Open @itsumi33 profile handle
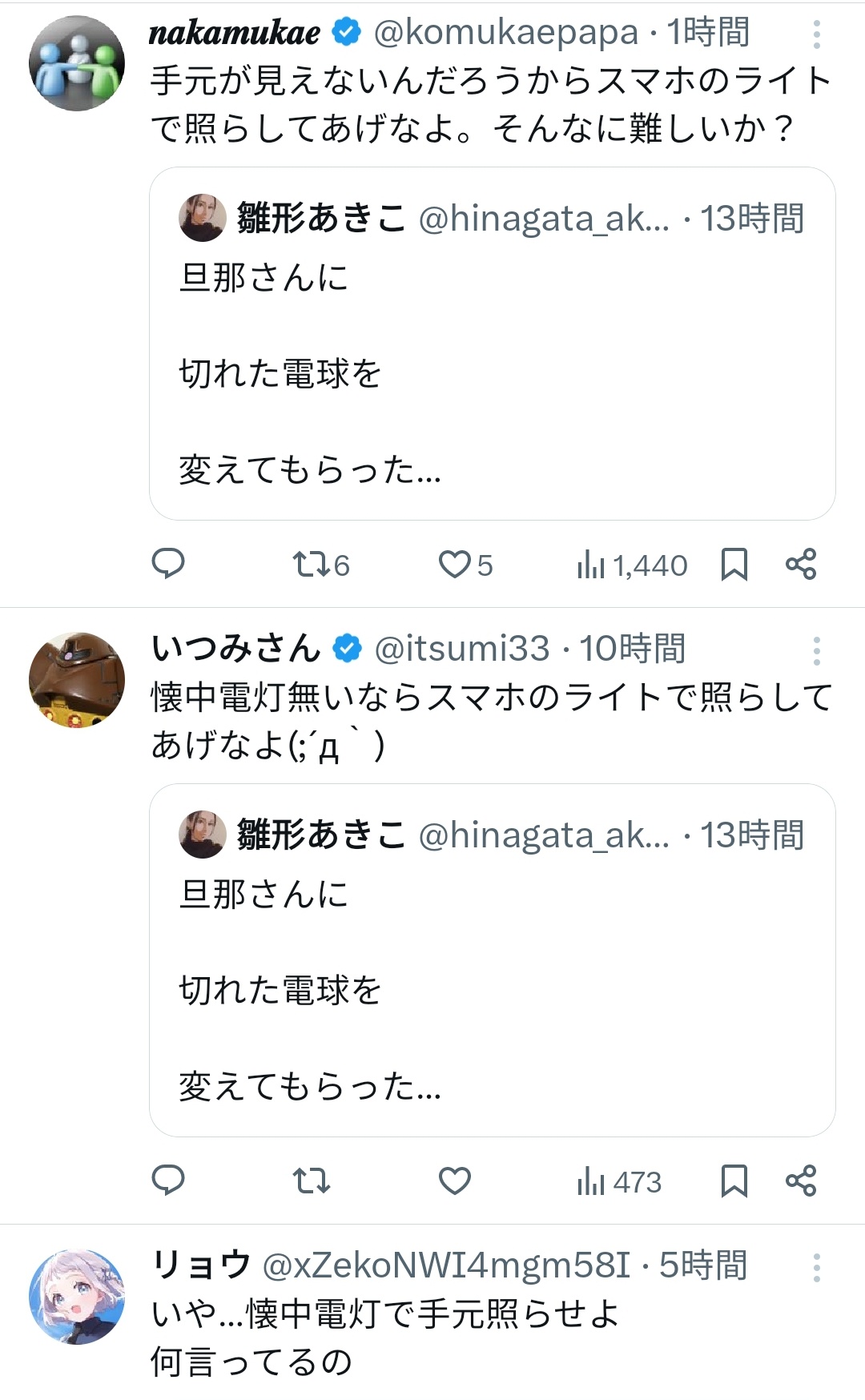The image size is (865, 1400). pos(462,649)
